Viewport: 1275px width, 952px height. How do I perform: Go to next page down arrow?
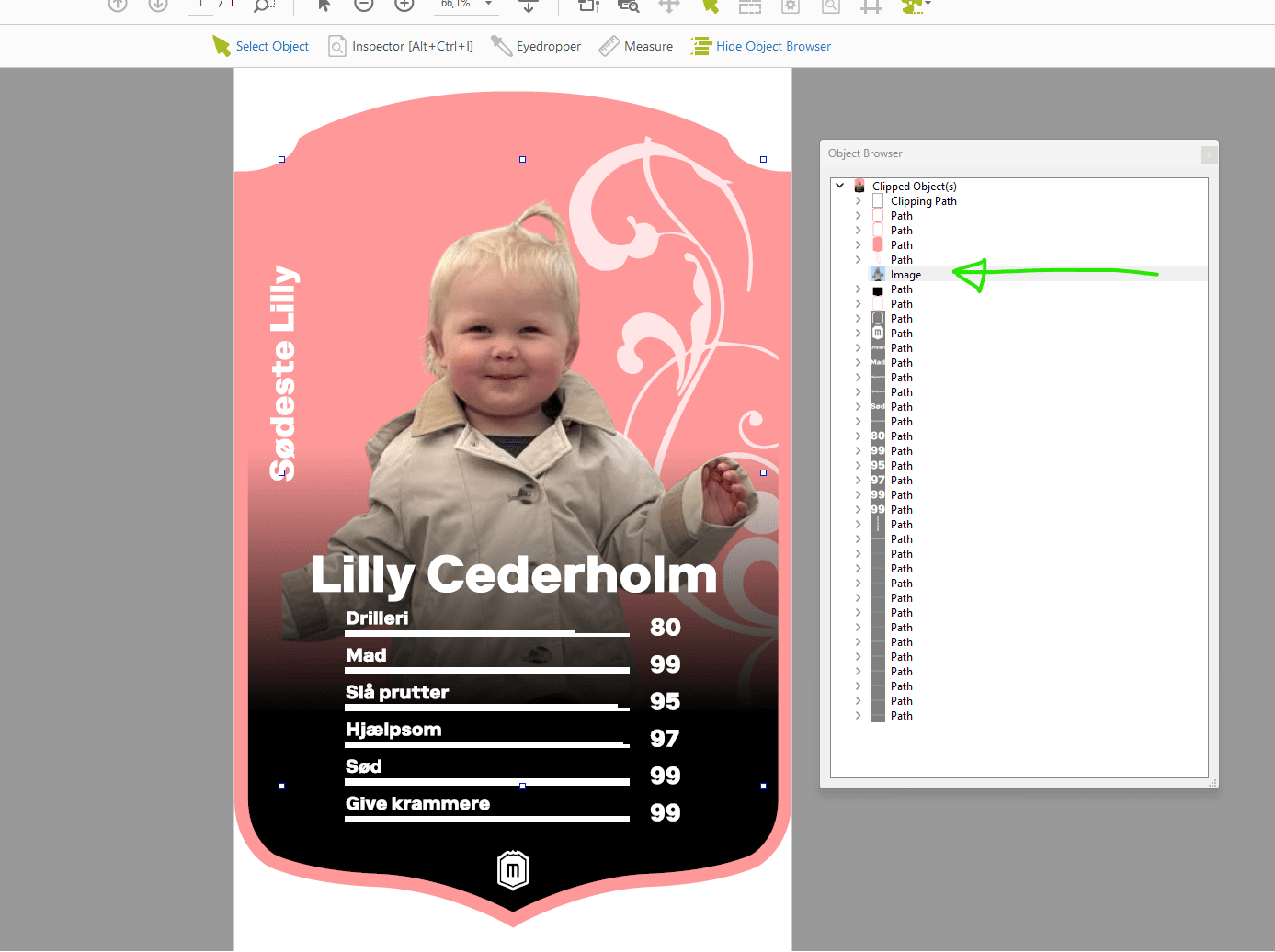158,5
